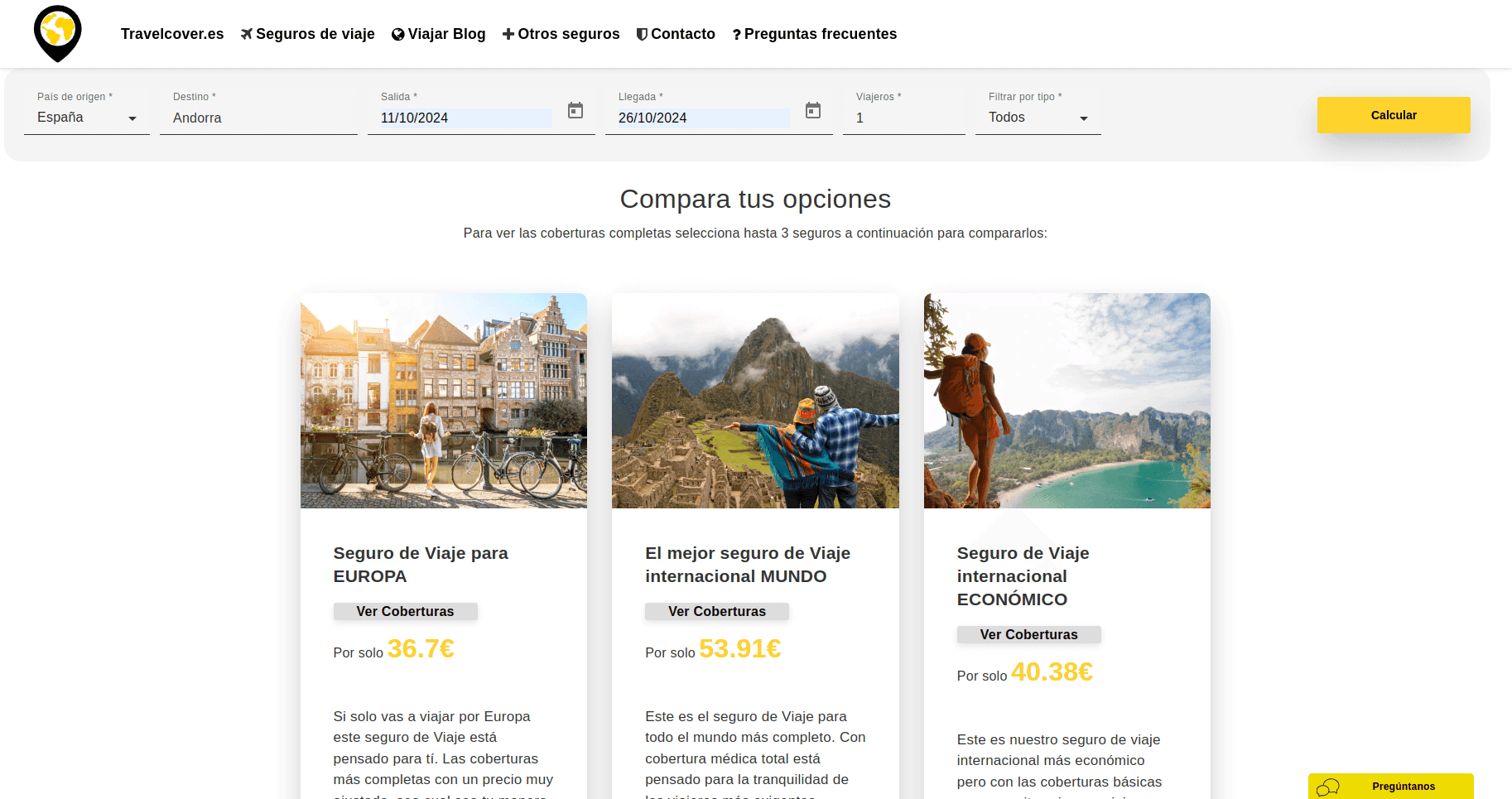Select the Machu Picchu couple photo
This screenshot has height=799, width=1512.
point(755,401)
